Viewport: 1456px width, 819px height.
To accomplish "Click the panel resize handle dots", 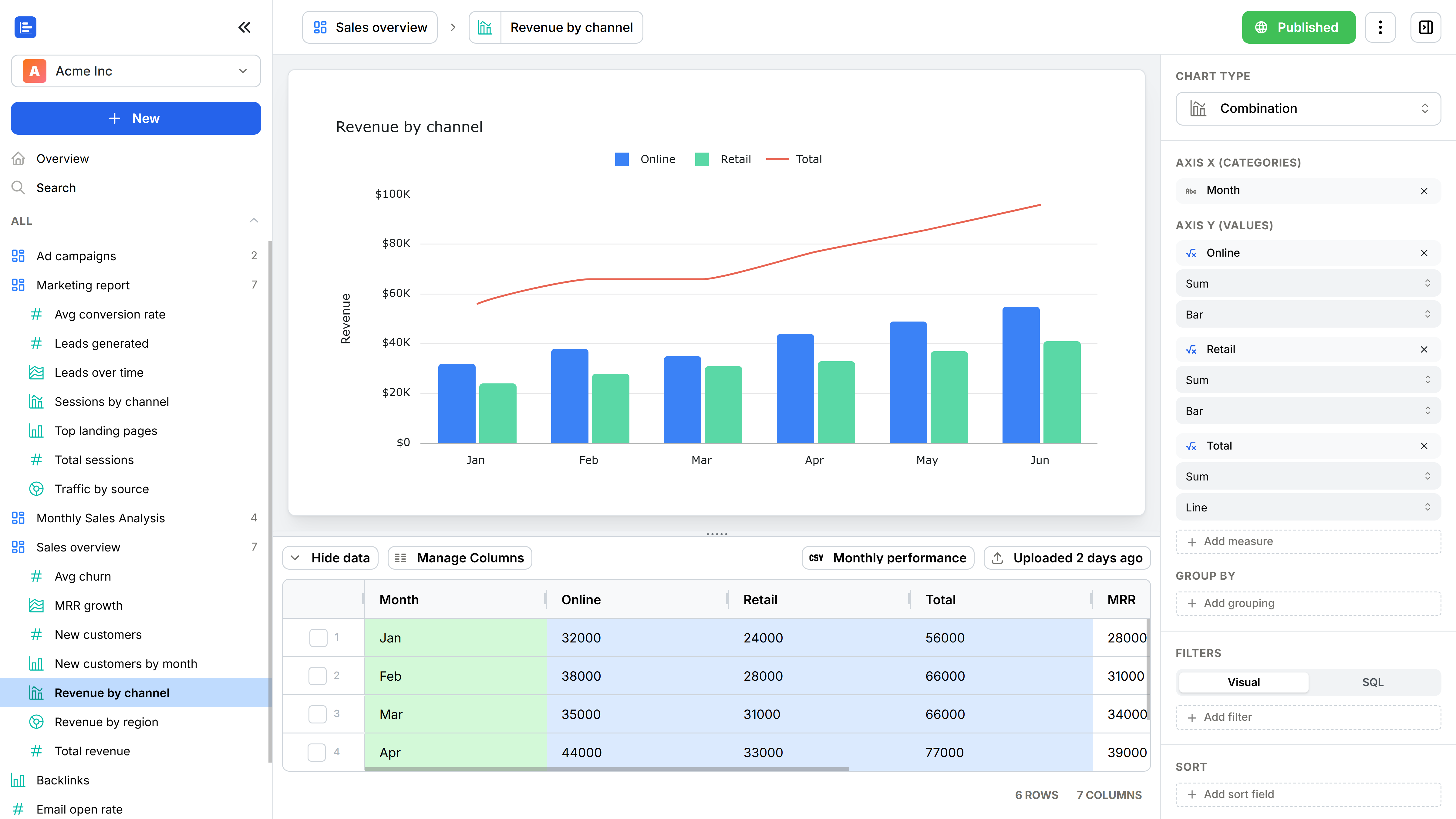I will point(717,534).
